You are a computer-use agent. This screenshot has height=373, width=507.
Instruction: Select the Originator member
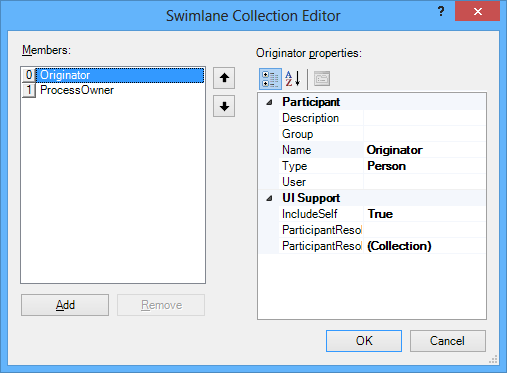[x=120, y=75]
